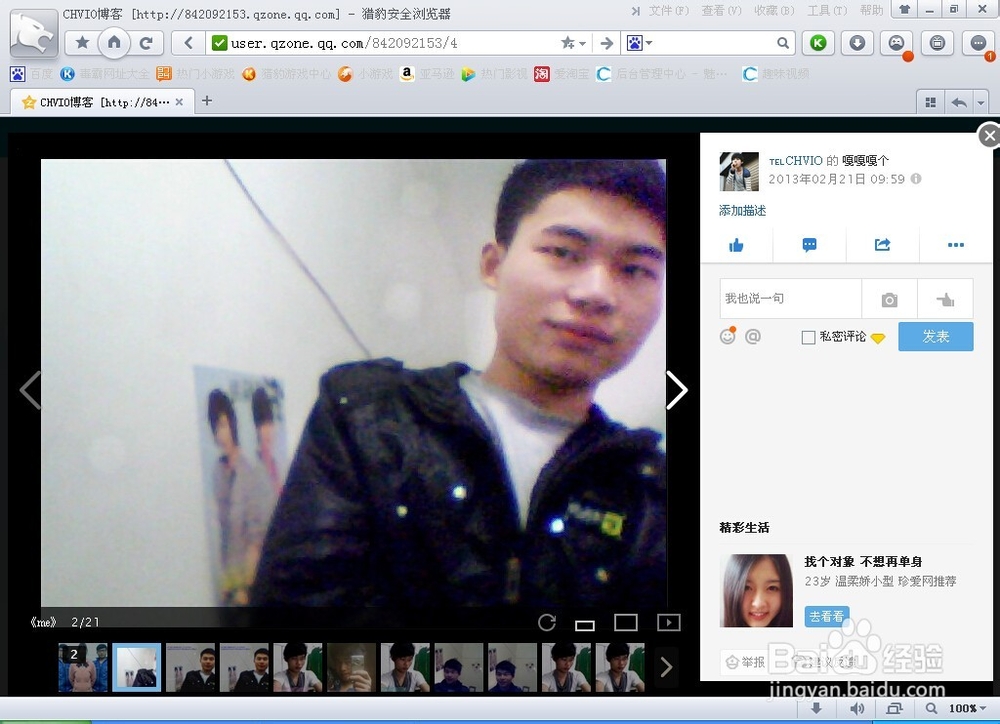Go to the browser home page
This screenshot has width=1000, height=724.
tap(114, 43)
